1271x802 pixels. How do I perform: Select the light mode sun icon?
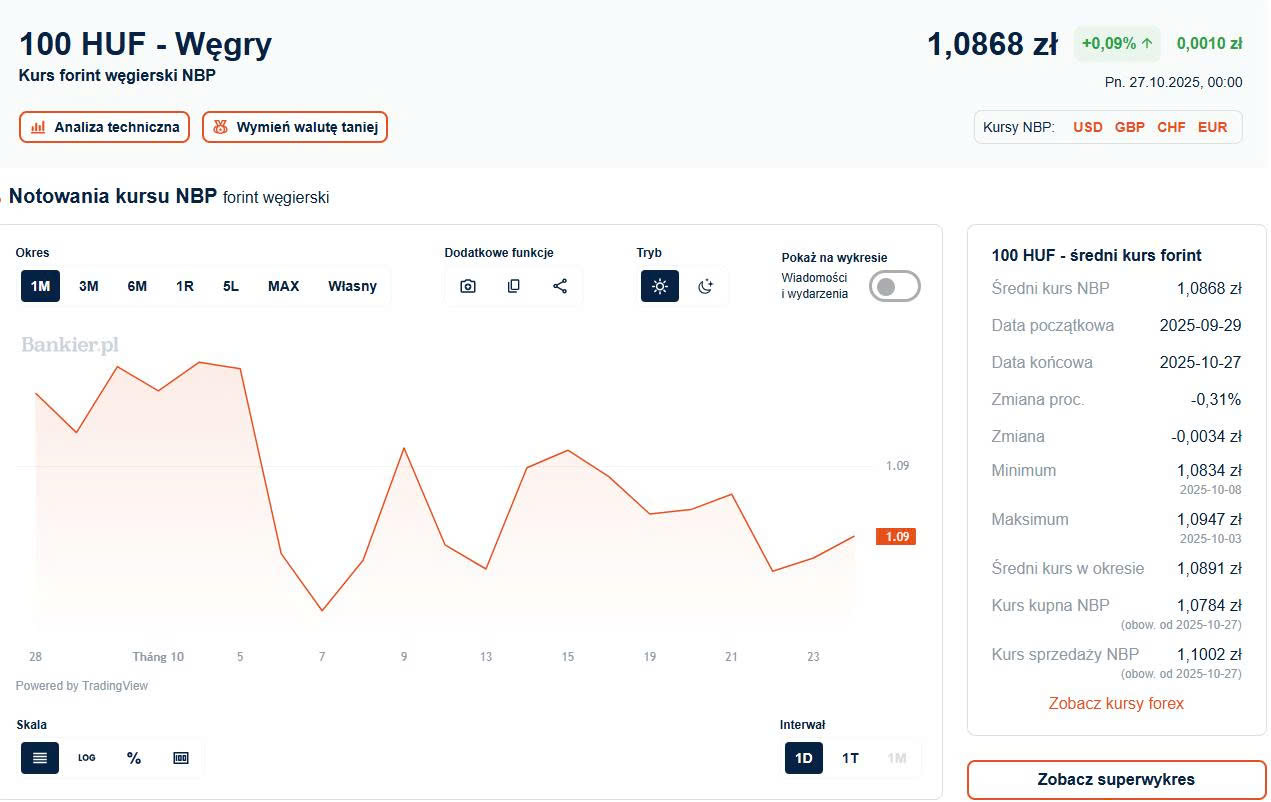tap(660, 286)
